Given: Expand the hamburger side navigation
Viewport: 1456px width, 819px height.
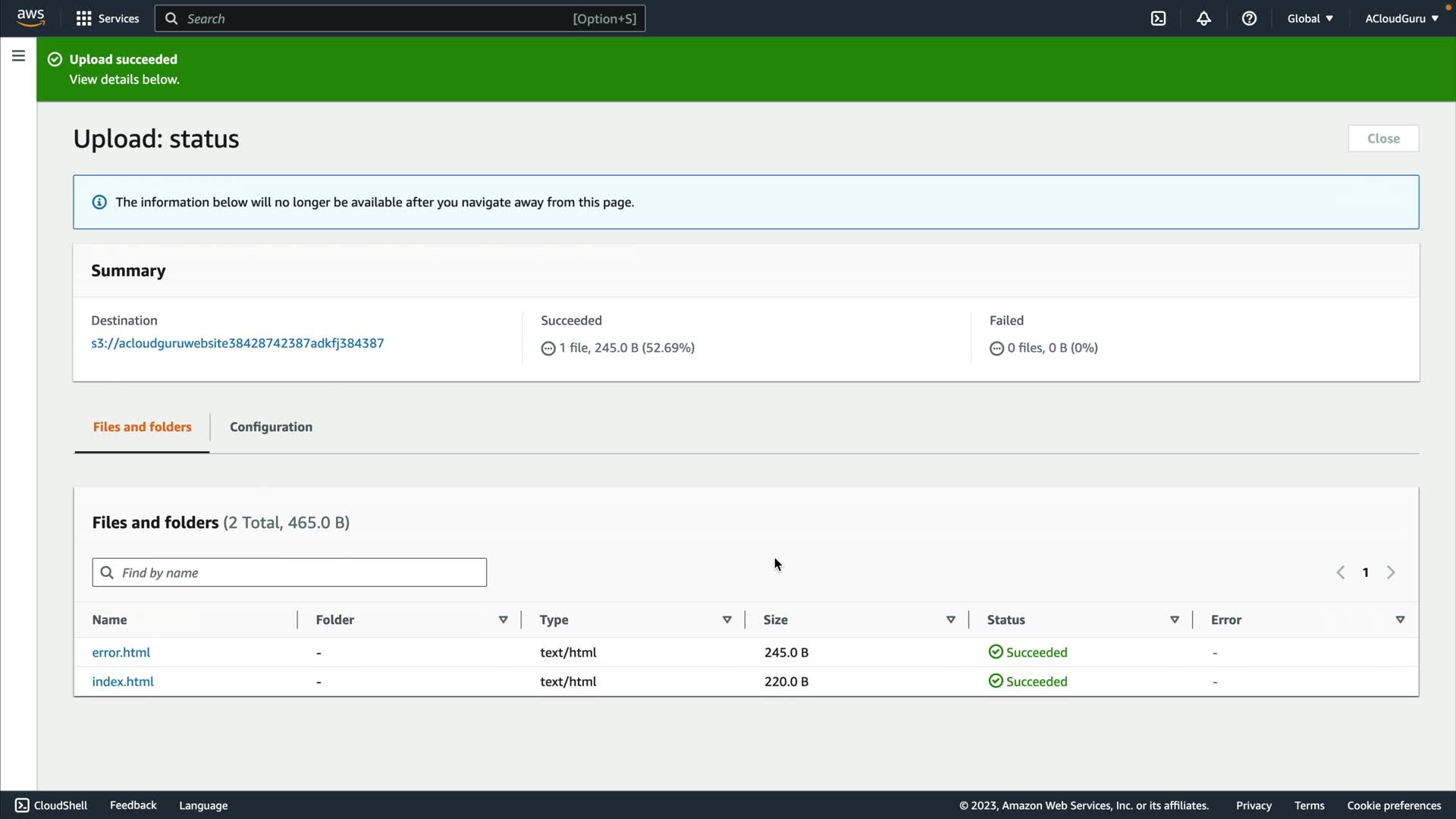Looking at the screenshot, I should (x=18, y=56).
